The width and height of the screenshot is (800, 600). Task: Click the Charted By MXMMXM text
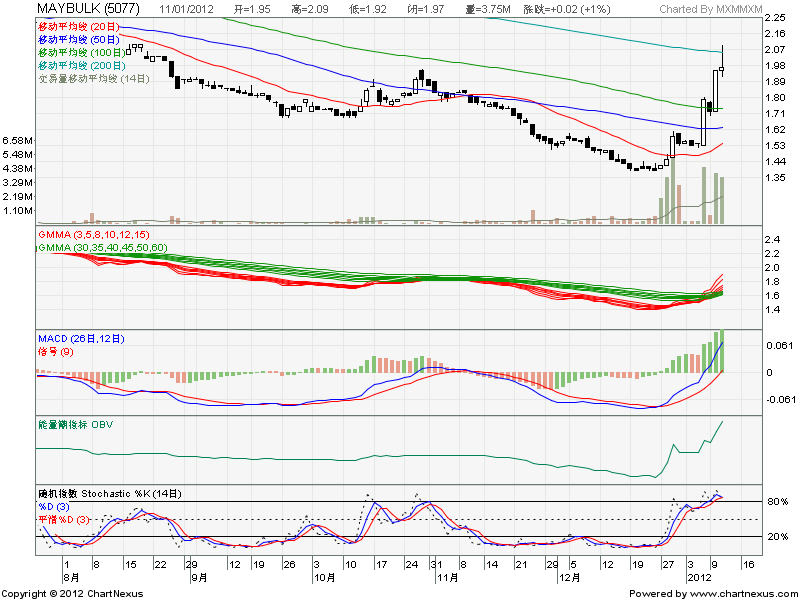711,9
